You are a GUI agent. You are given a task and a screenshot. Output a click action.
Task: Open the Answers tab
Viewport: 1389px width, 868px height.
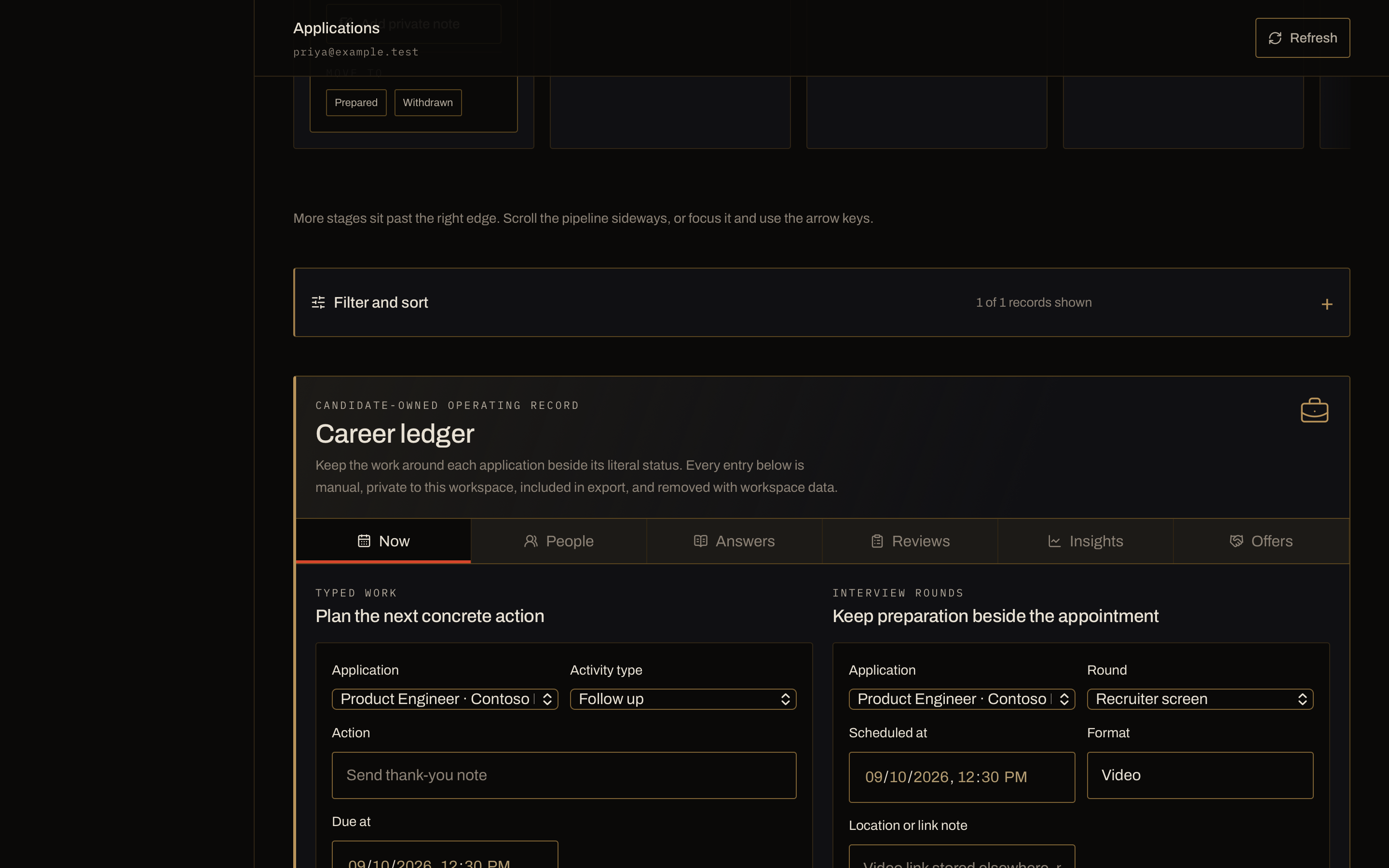[735, 541]
